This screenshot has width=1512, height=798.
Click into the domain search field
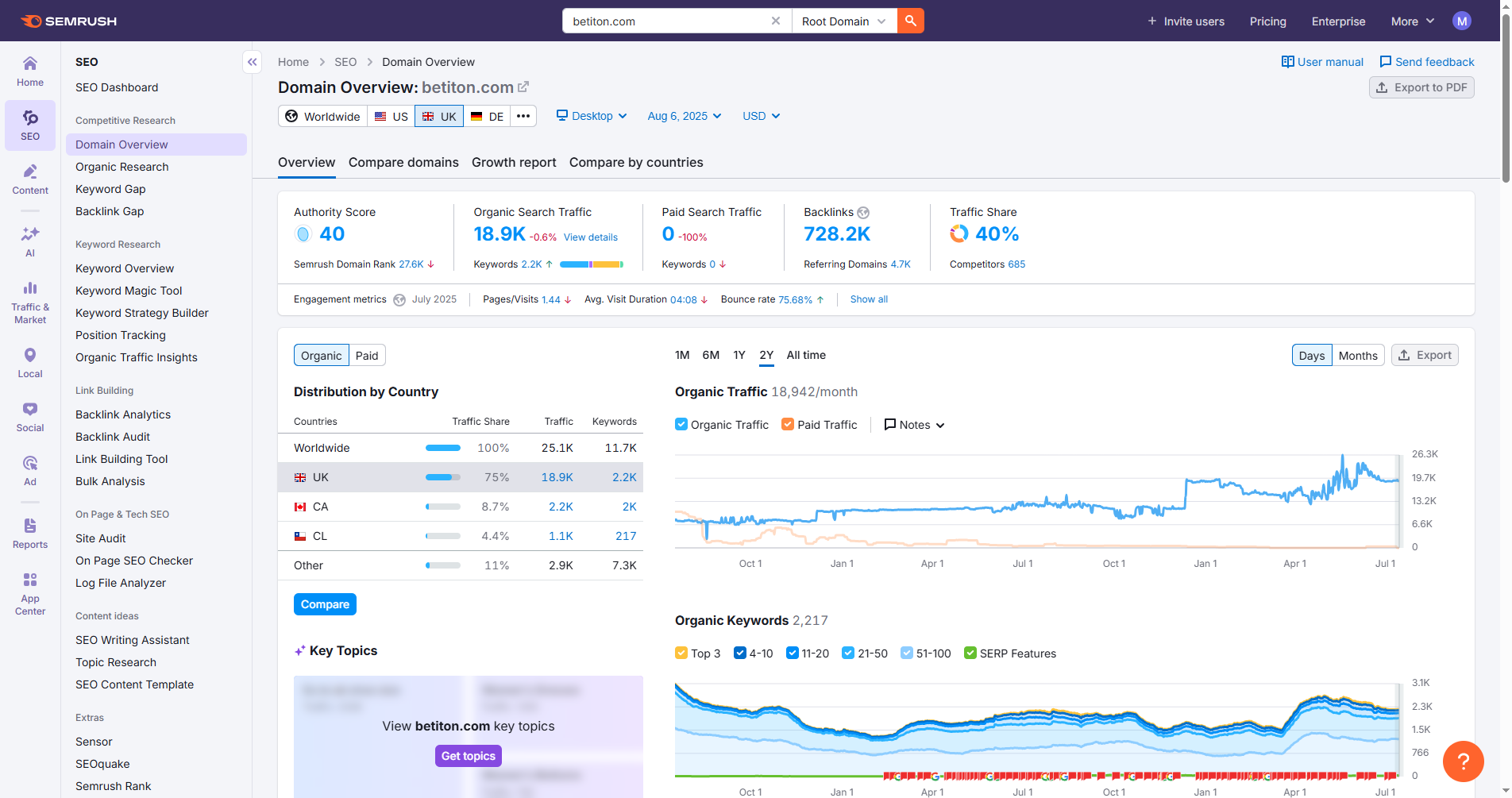(x=667, y=21)
